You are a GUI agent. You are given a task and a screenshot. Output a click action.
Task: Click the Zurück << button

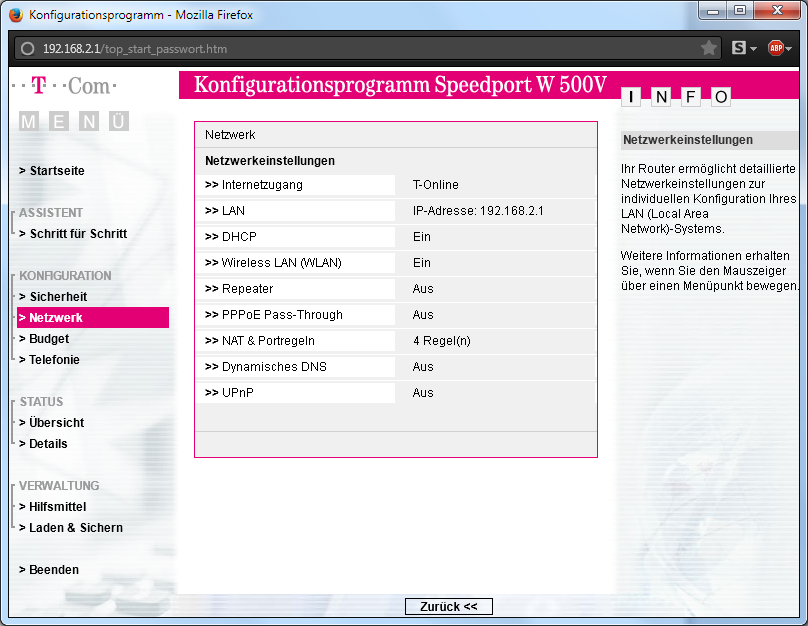click(448, 606)
